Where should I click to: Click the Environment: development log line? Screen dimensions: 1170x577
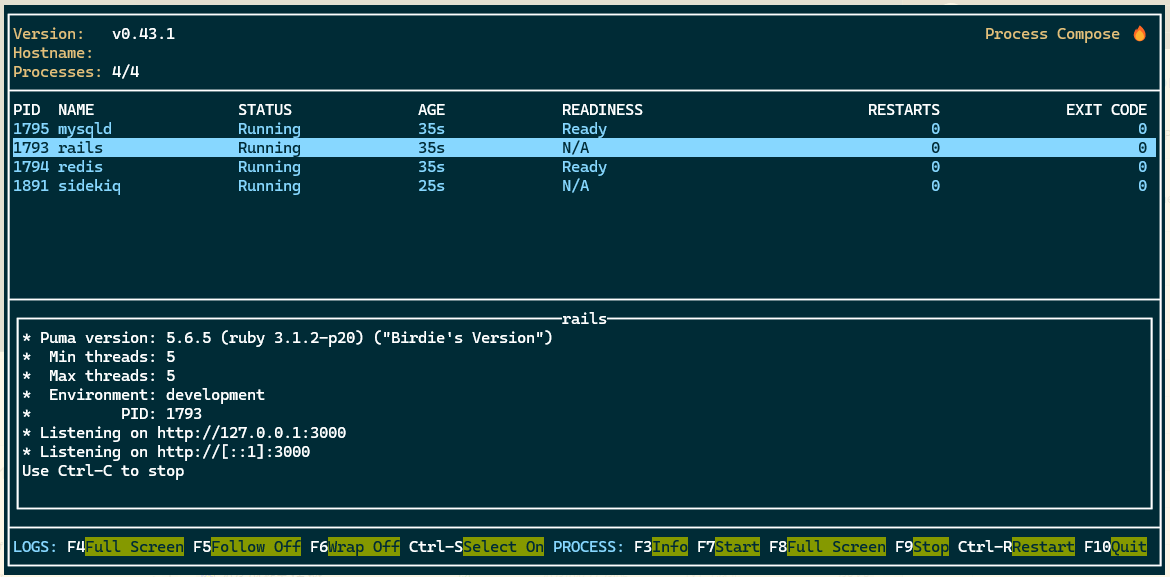(x=143, y=395)
